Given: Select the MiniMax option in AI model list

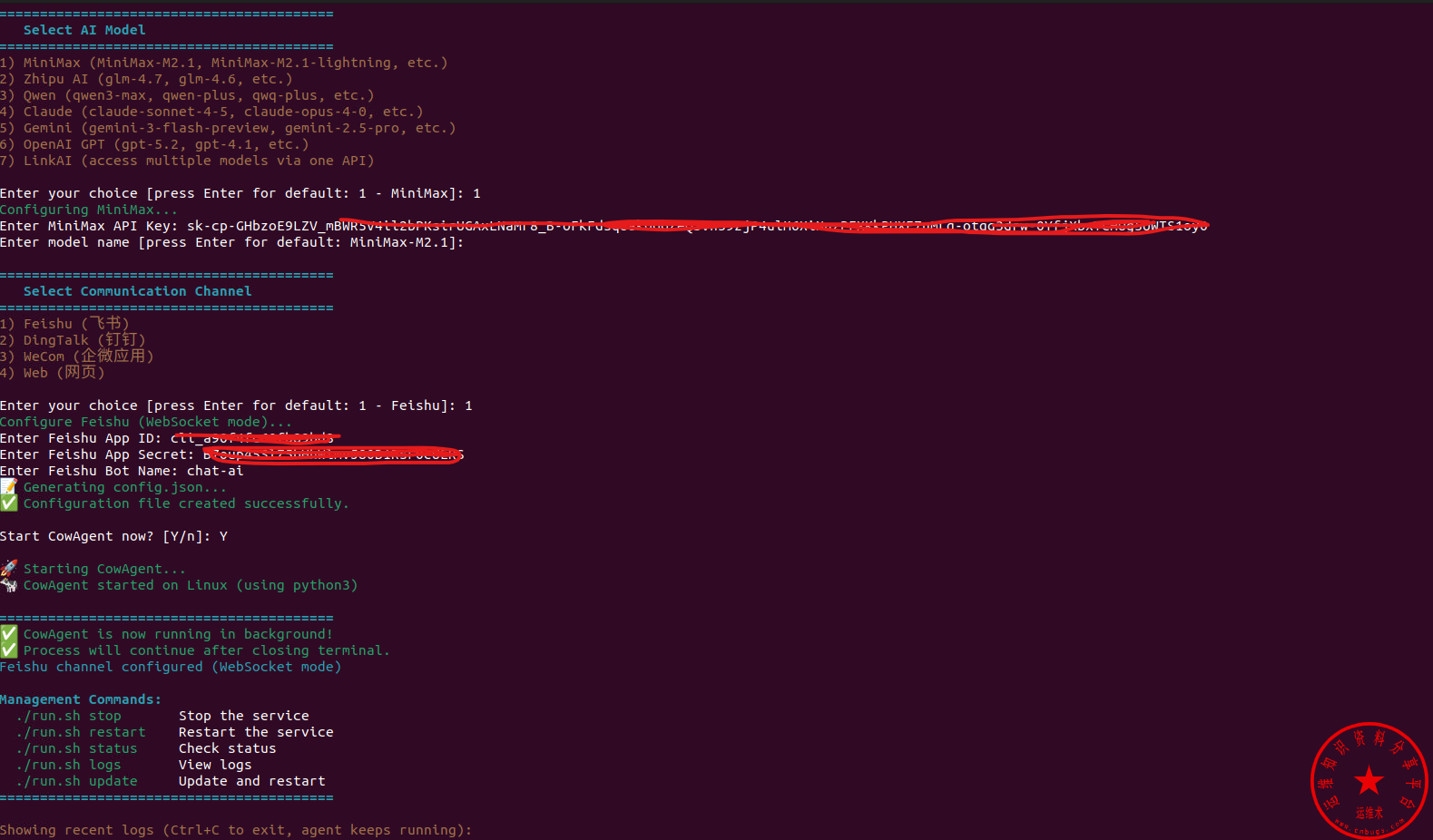Looking at the screenshot, I should tap(223, 63).
